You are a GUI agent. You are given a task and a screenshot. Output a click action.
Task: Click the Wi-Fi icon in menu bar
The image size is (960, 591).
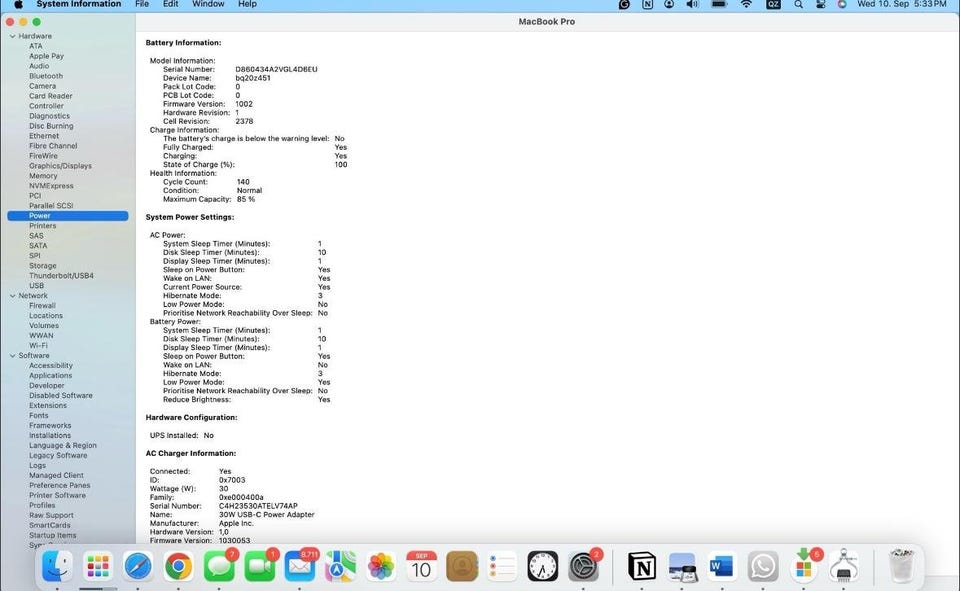[x=746, y=5]
